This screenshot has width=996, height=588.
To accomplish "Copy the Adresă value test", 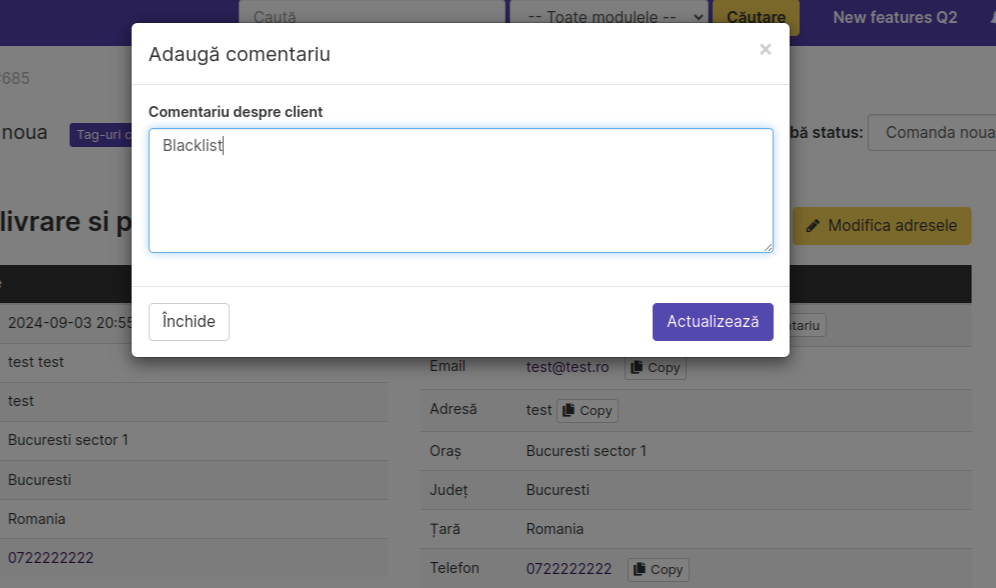I will 588,410.
